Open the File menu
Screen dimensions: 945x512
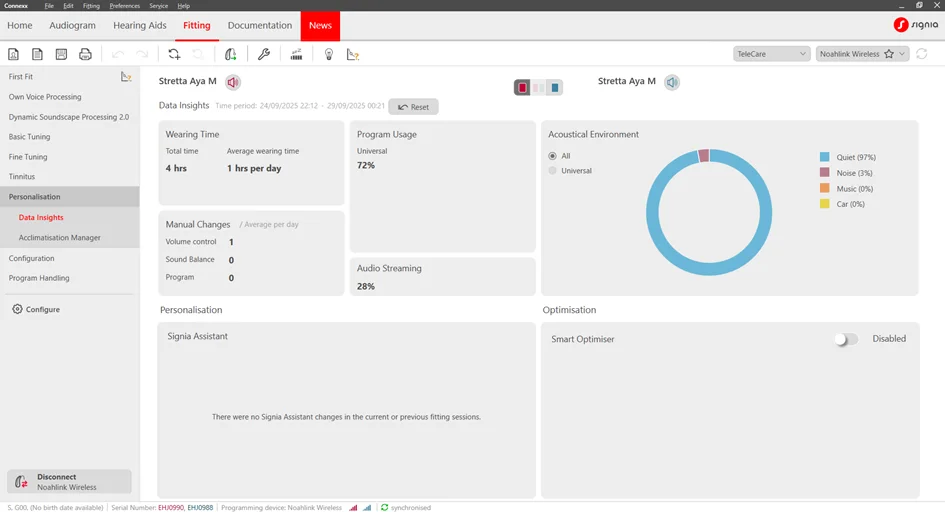49,5
